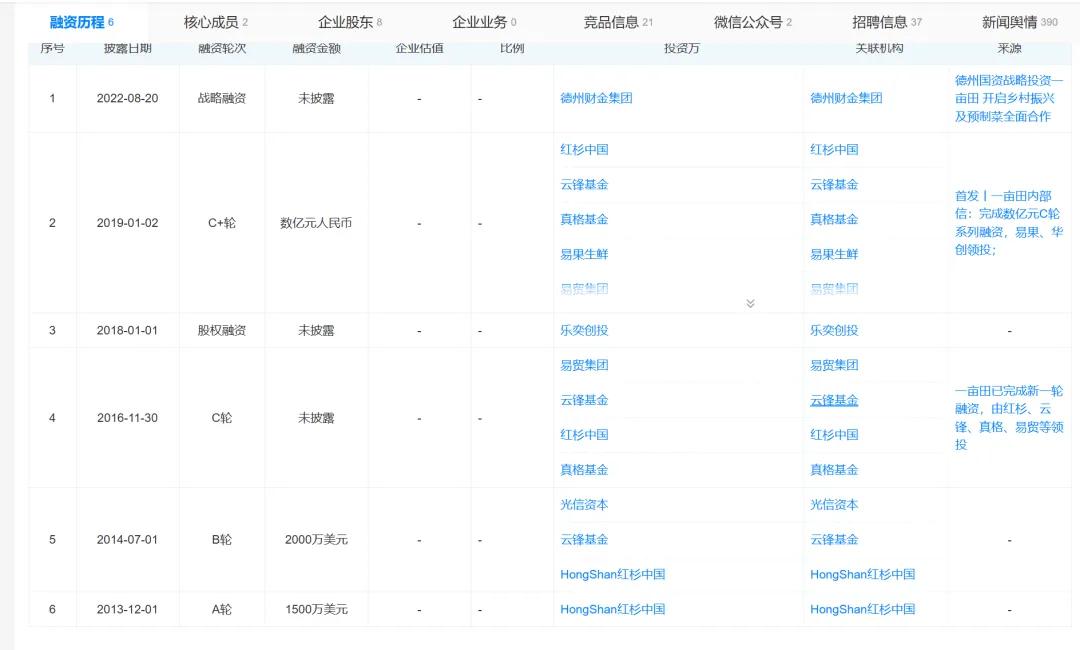1080x650 pixels.
Task: Click 乐奕创投 in the investor column
Action: 584,331
